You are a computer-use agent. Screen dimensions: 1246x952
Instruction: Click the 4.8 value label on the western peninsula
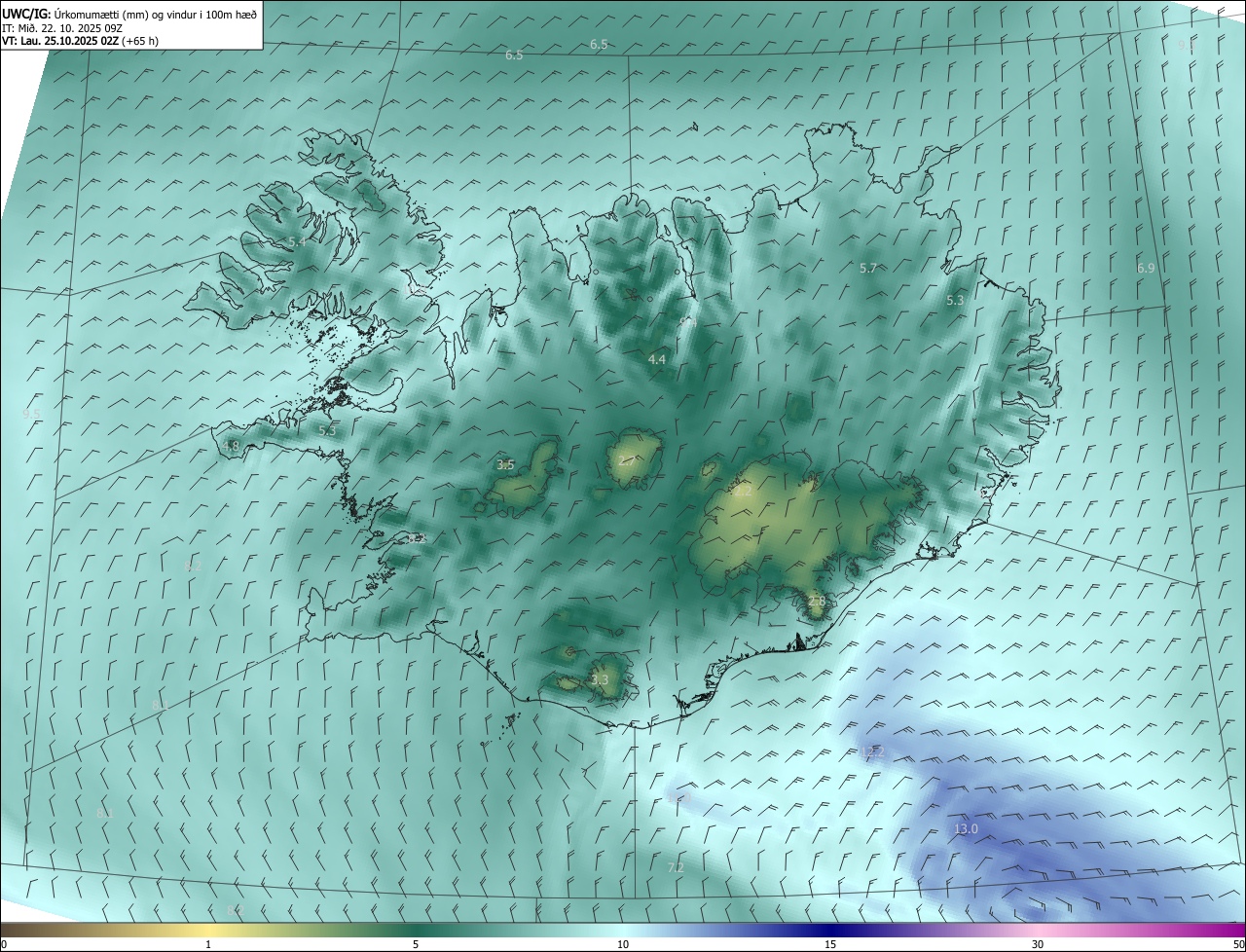231,446
